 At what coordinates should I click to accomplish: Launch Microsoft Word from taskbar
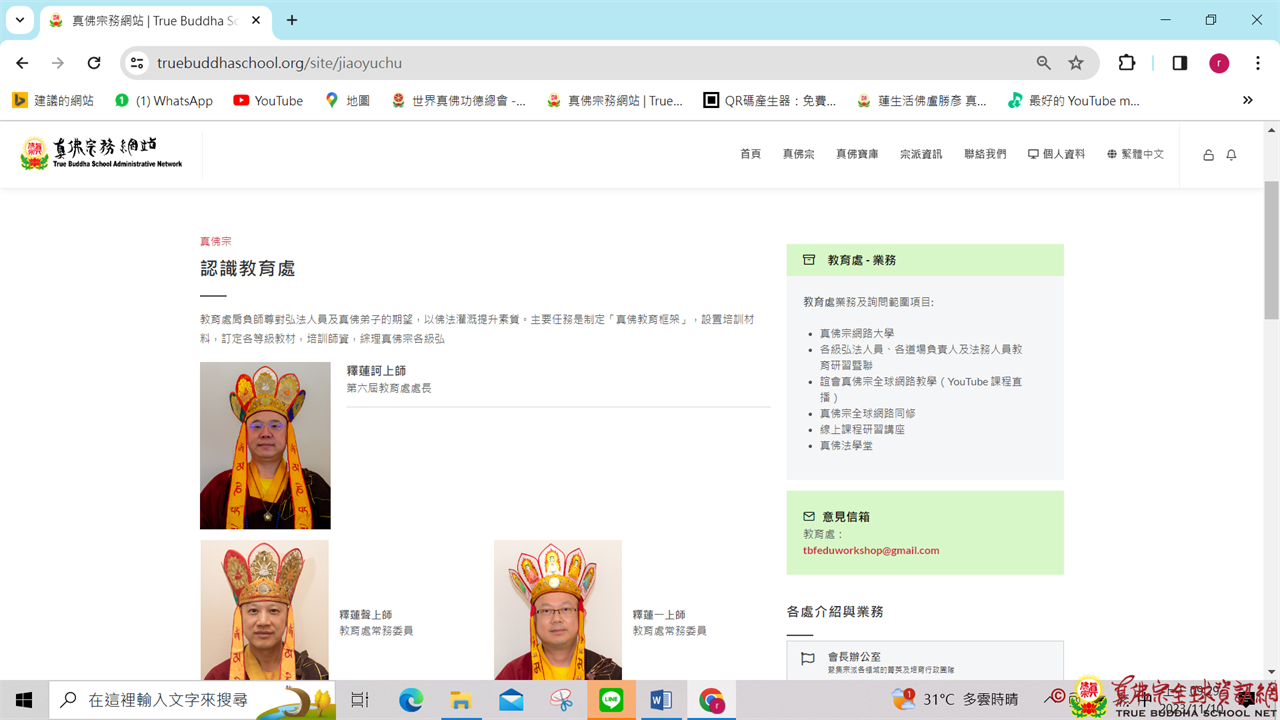coord(661,700)
